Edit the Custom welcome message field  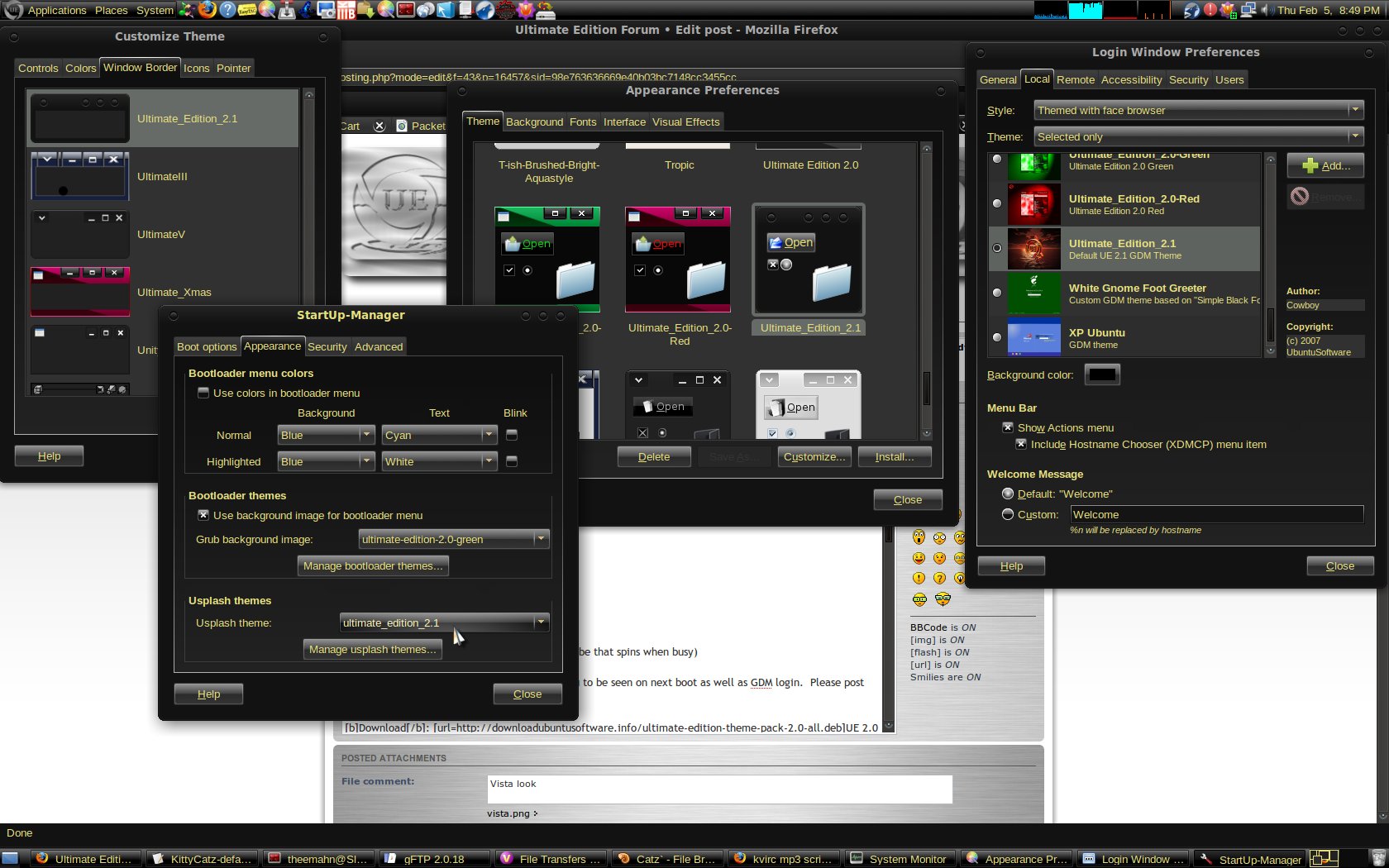[x=1216, y=514]
